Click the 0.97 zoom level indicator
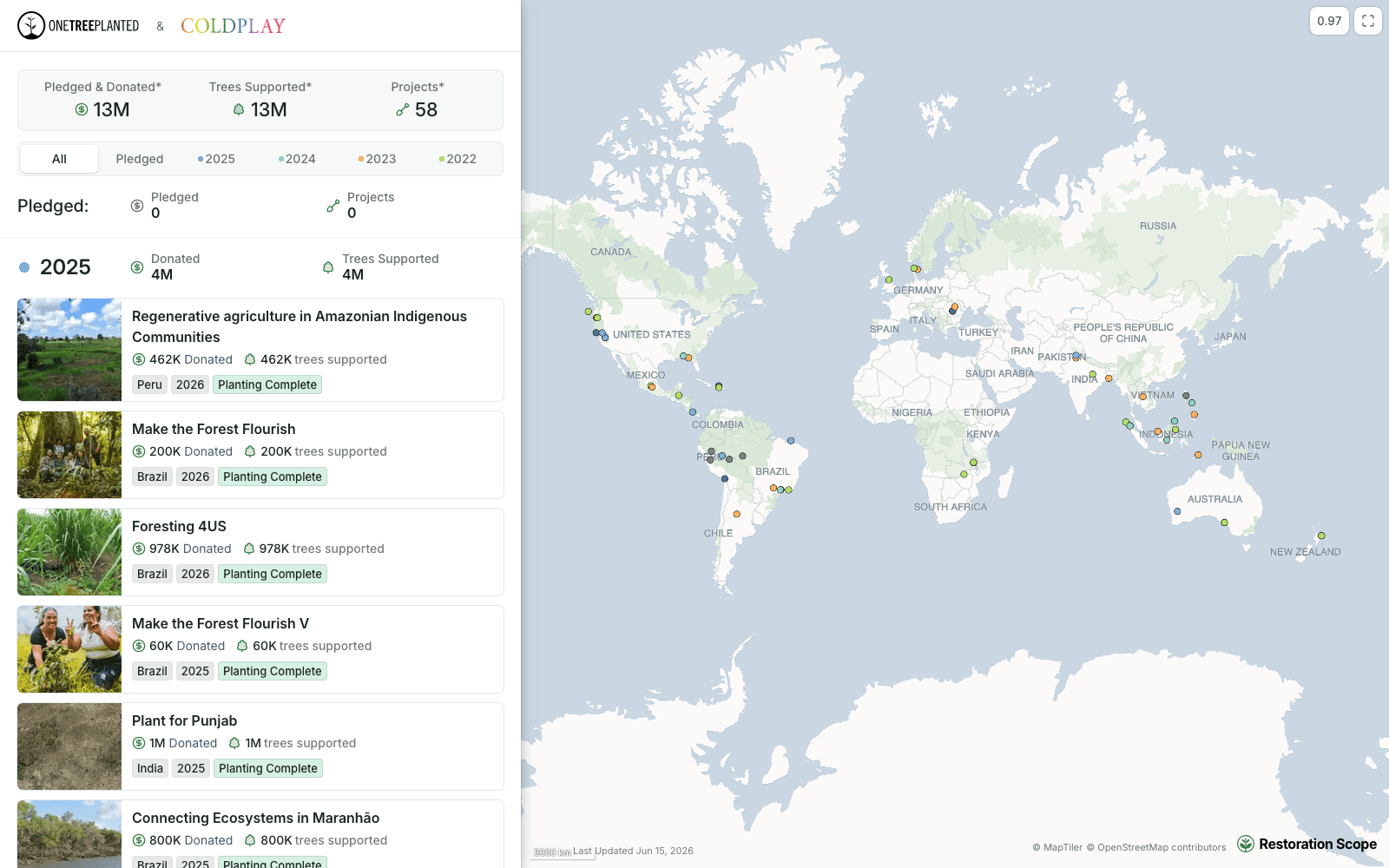Viewport: 1389px width, 868px height. [x=1329, y=21]
